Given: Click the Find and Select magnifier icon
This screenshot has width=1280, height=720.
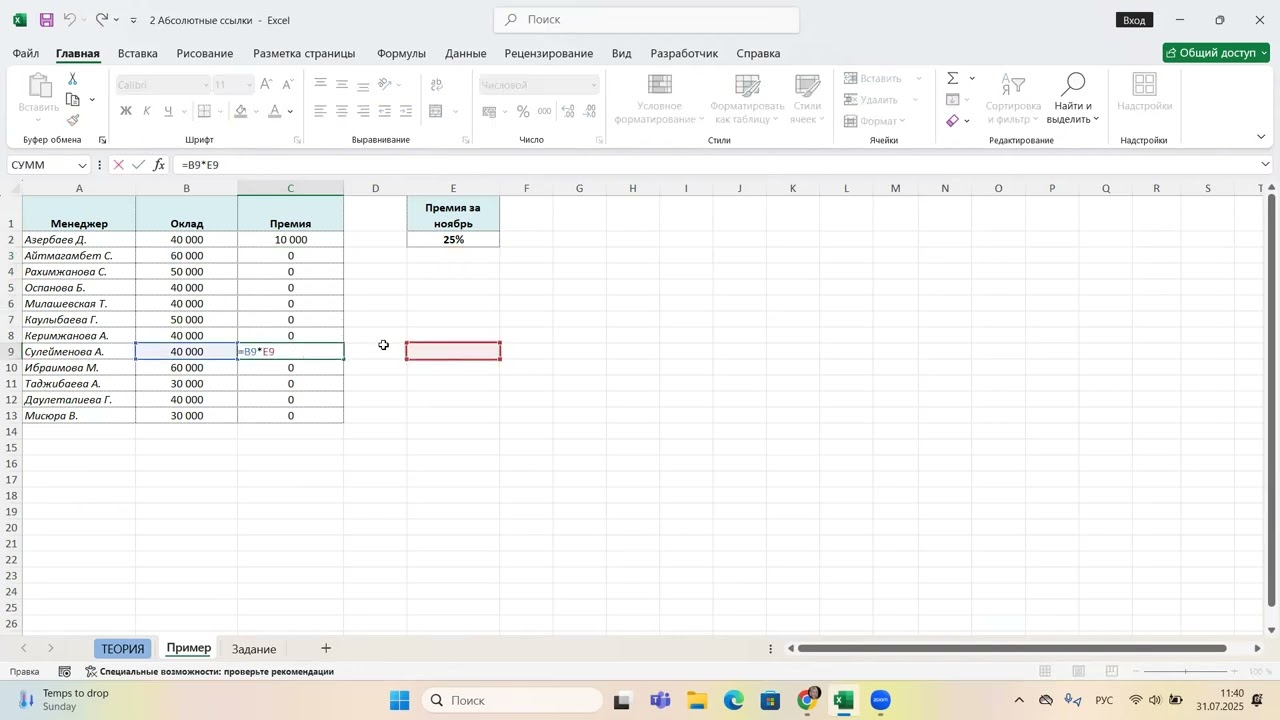Looking at the screenshot, I should pyautogui.click(x=1073, y=84).
